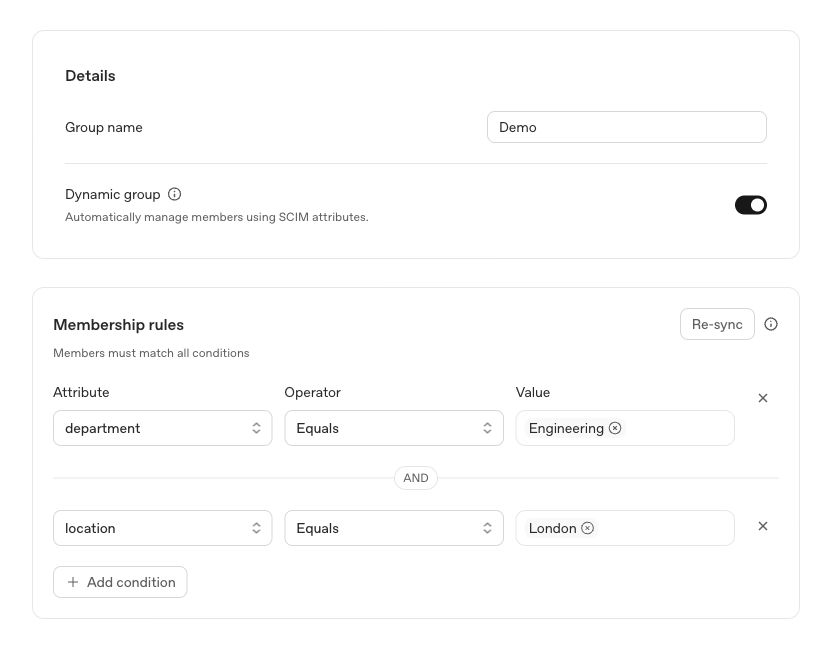
Task: Click the Re-sync button
Action: click(x=717, y=324)
